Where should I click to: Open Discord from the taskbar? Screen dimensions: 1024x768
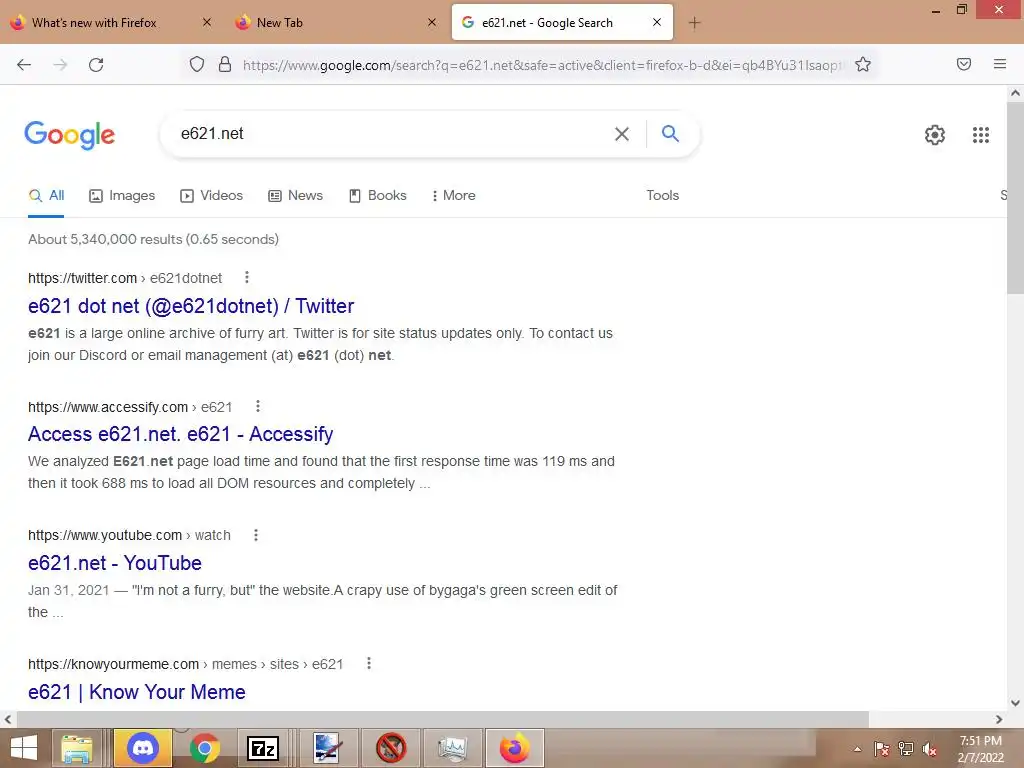143,748
